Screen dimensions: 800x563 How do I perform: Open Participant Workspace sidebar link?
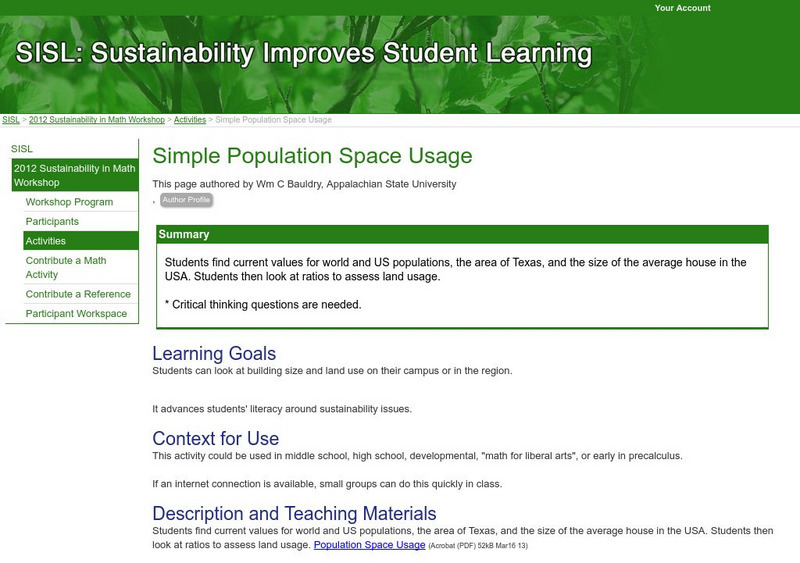pyautogui.click(x=76, y=313)
